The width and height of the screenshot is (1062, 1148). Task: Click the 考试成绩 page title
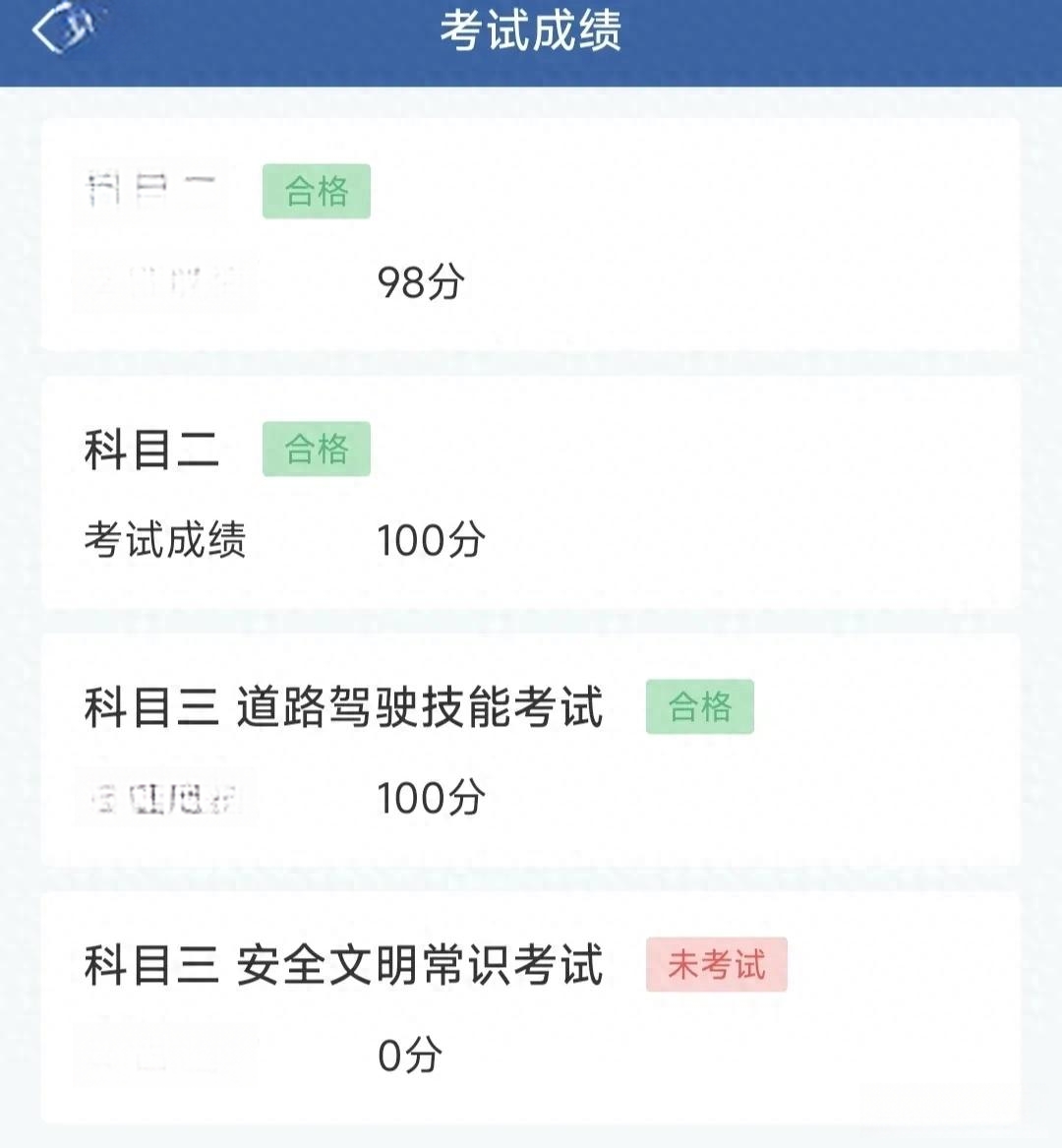[x=531, y=30]
